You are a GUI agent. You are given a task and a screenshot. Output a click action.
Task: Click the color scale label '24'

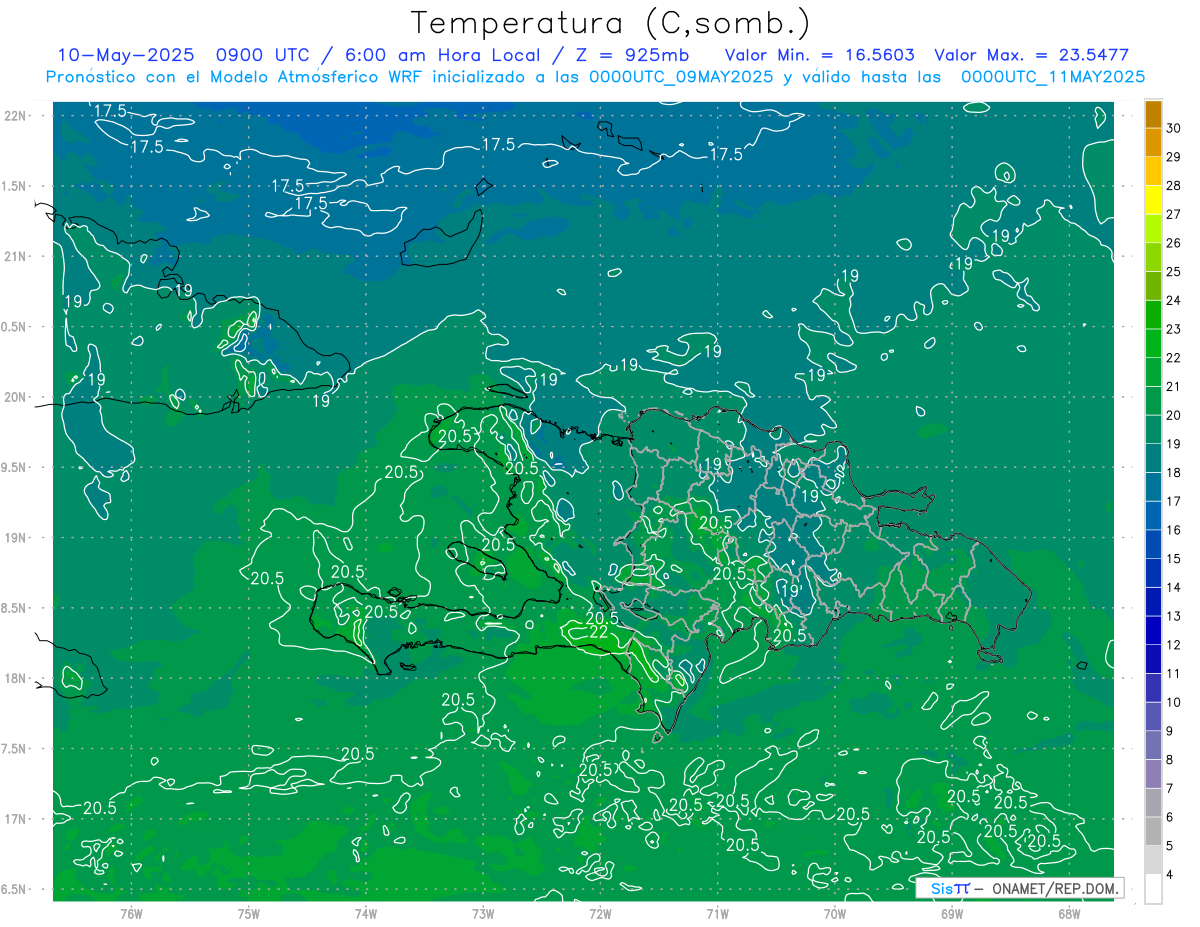pyautogui.click(x=1174, y=300)
